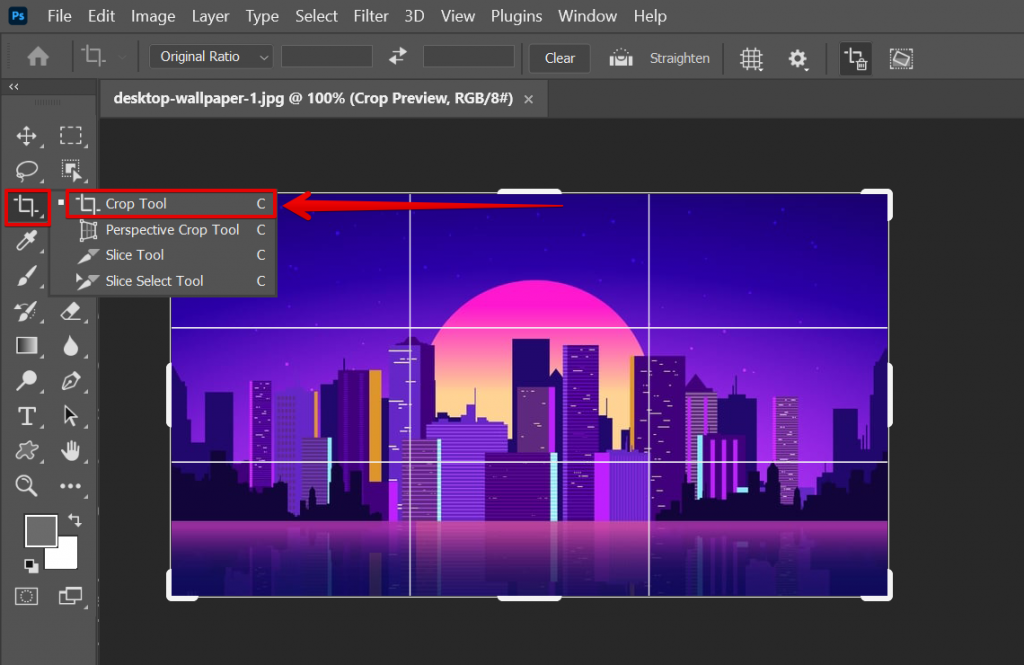The width and height of the screenshot is (1024, 665).
Task: Click the Clear button
Action: click(559, 58)
